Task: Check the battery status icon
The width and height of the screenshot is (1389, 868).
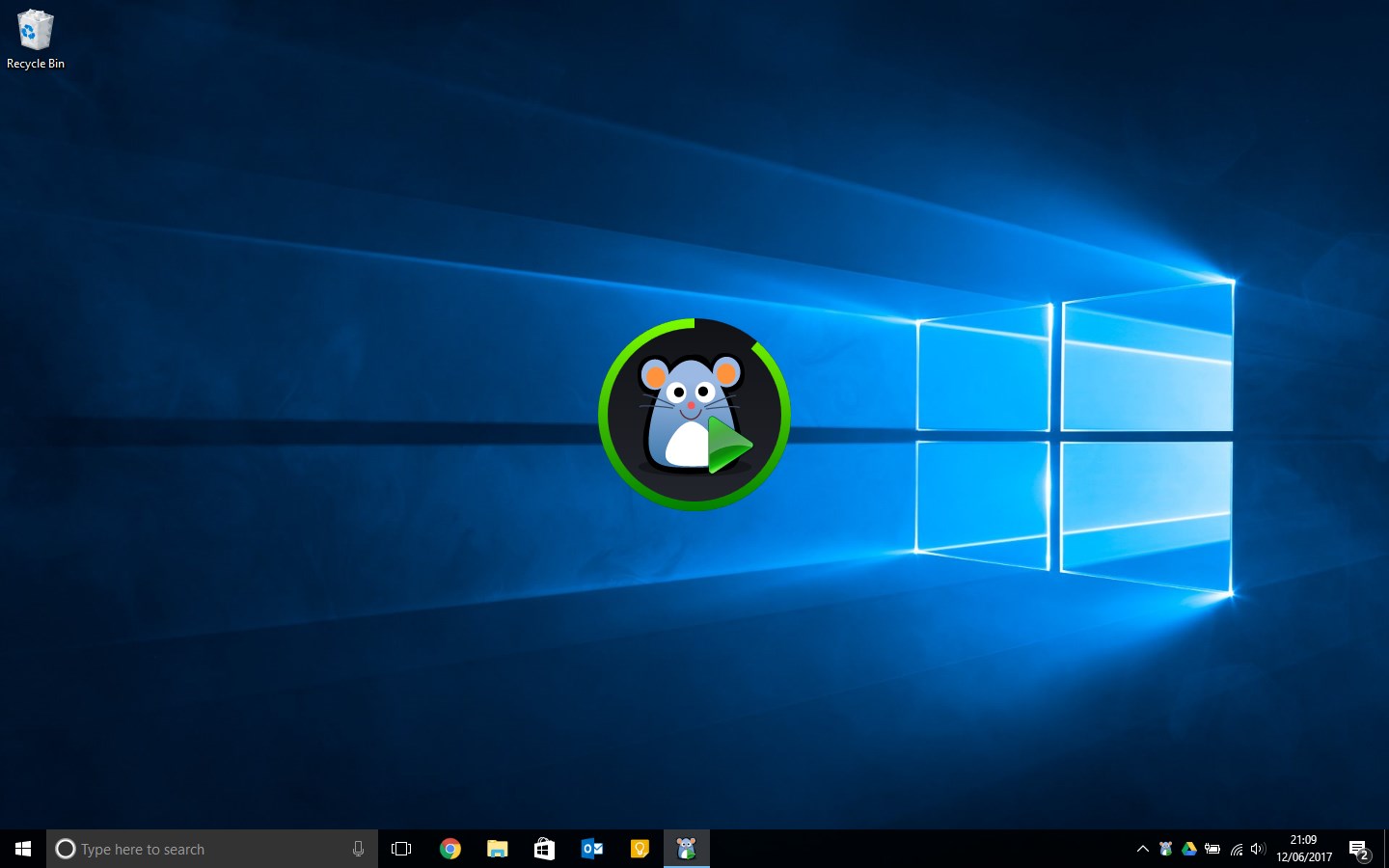Action: 1212,849
